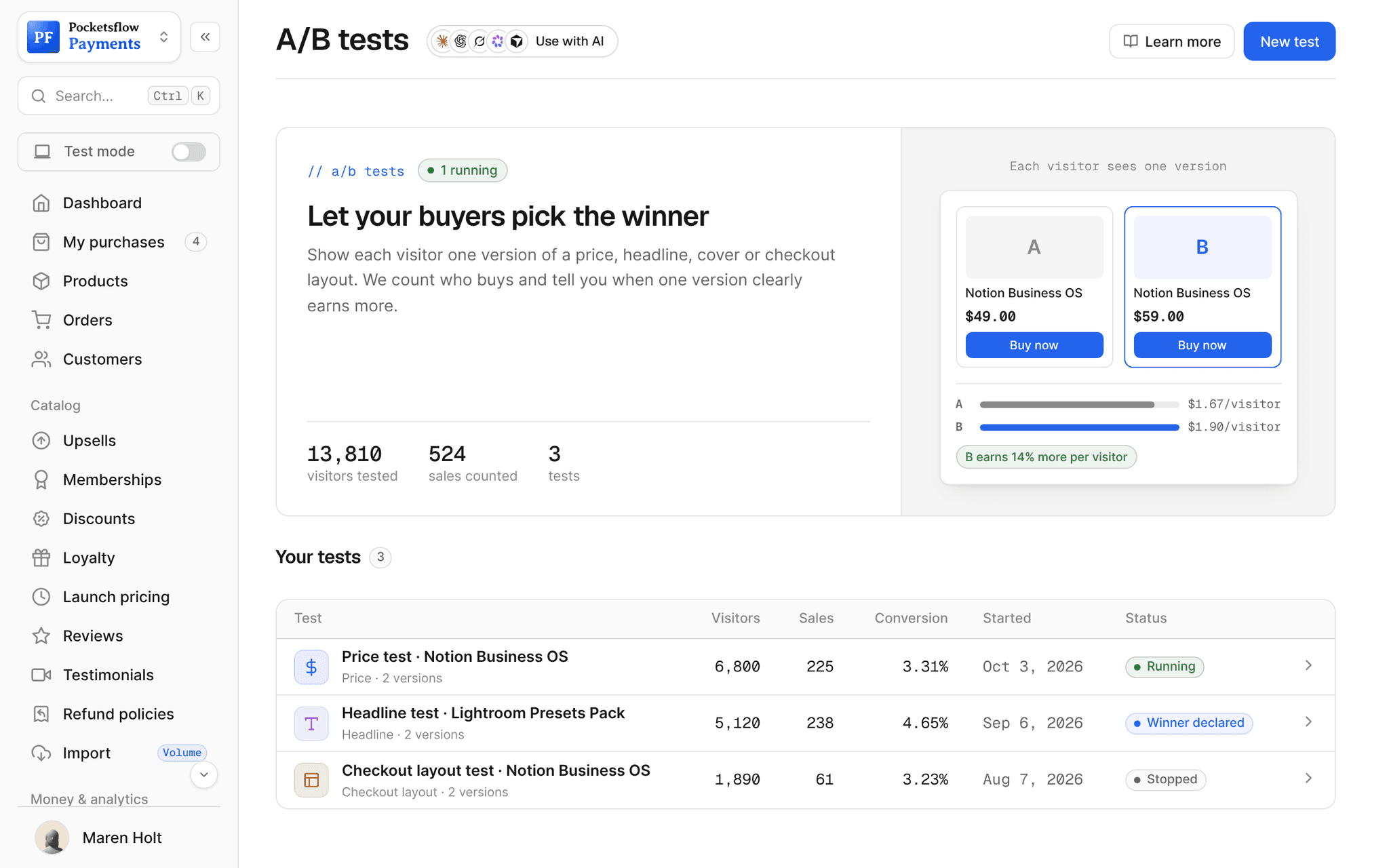Click version B blue revenue bar
1389x868 pixels.
1079,427
